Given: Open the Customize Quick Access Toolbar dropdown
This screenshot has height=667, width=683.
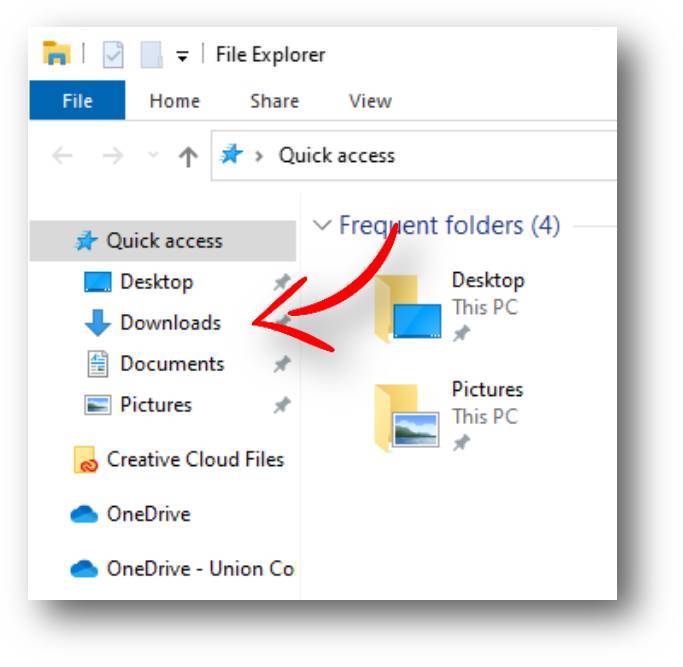Looking at the screenshot, I should (182, 56).
